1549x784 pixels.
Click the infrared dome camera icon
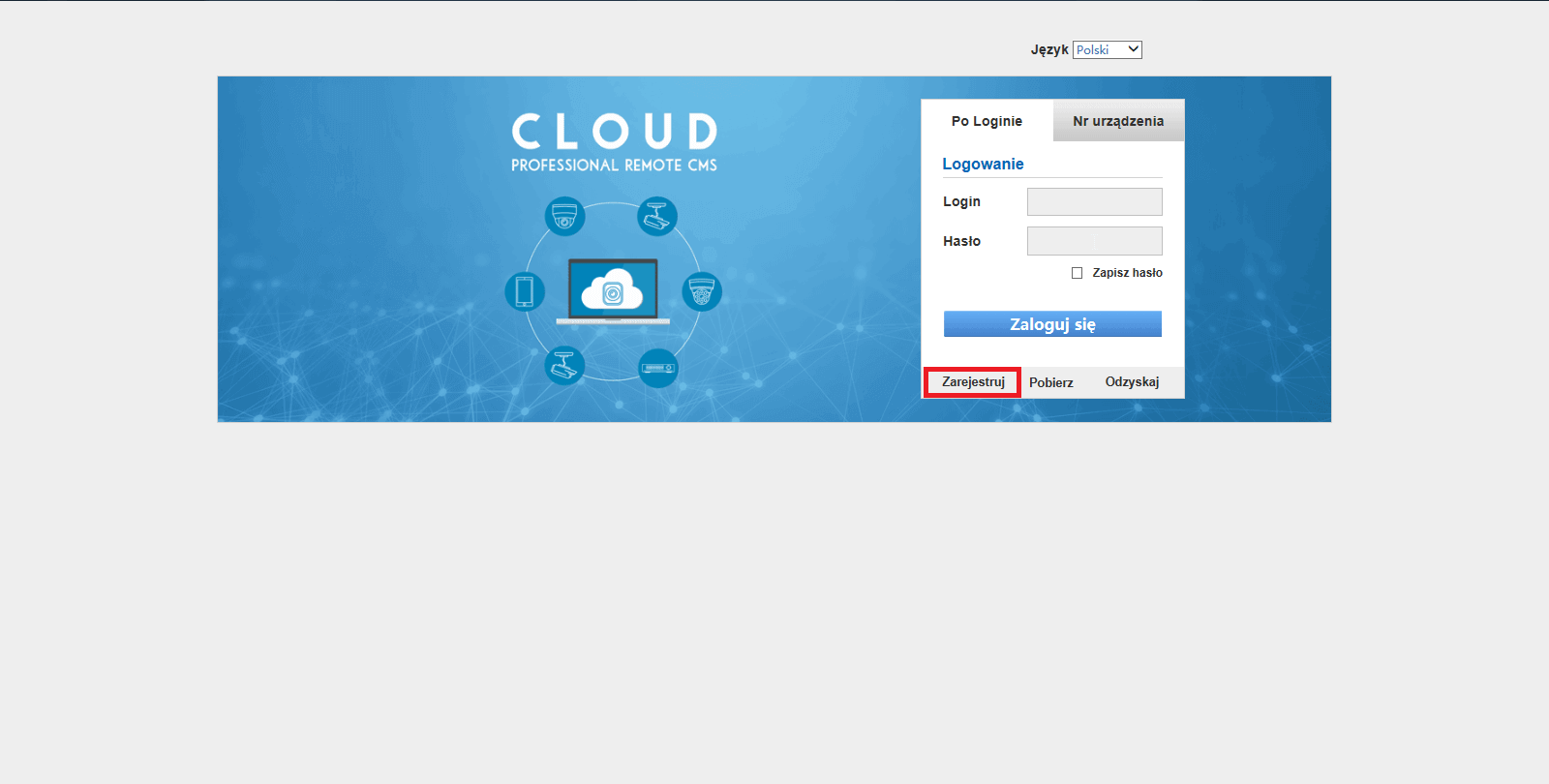(x=702, y=291)
